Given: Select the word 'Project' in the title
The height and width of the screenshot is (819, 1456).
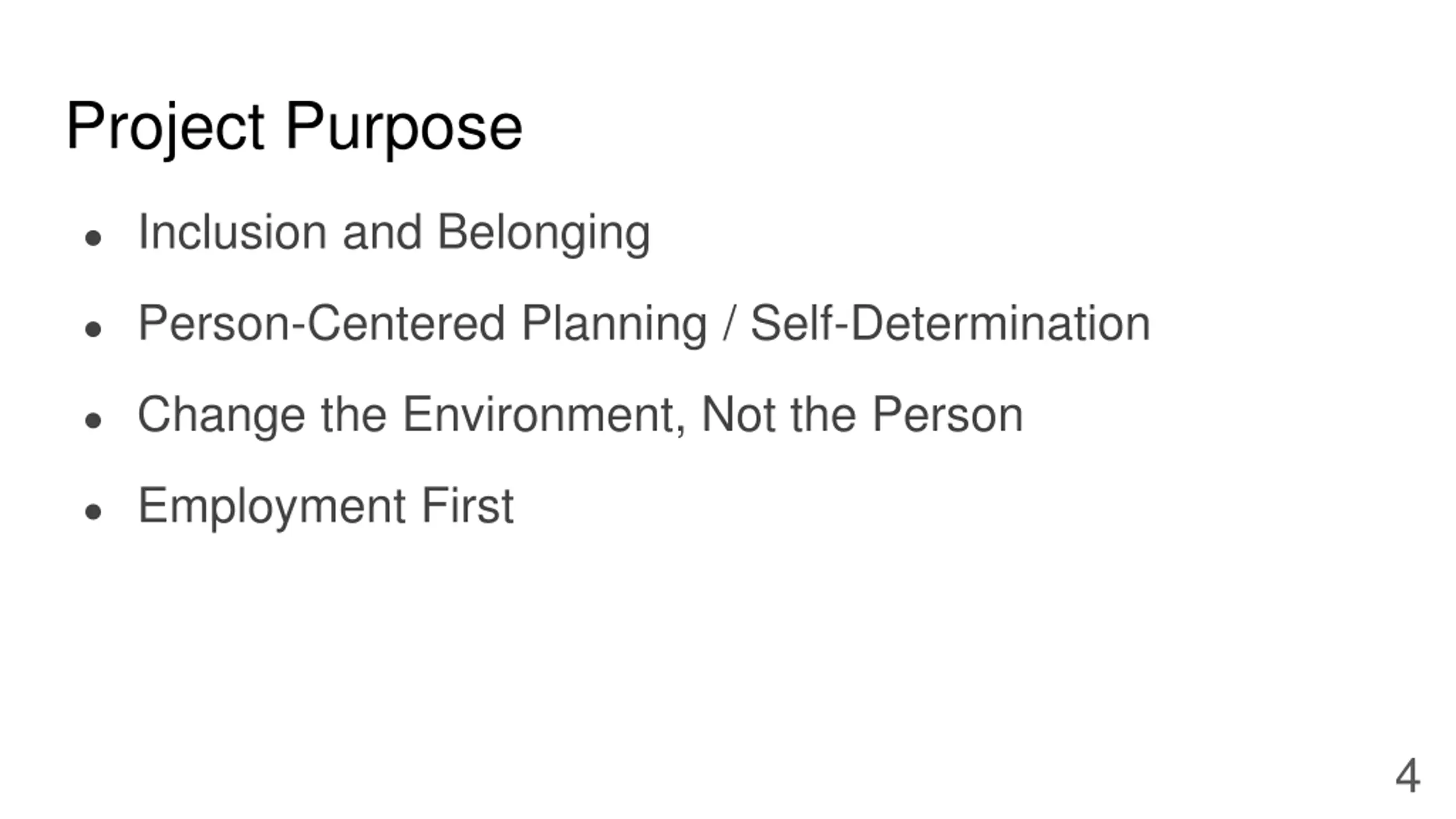Looking at the screenshot, I should [165, 128].
